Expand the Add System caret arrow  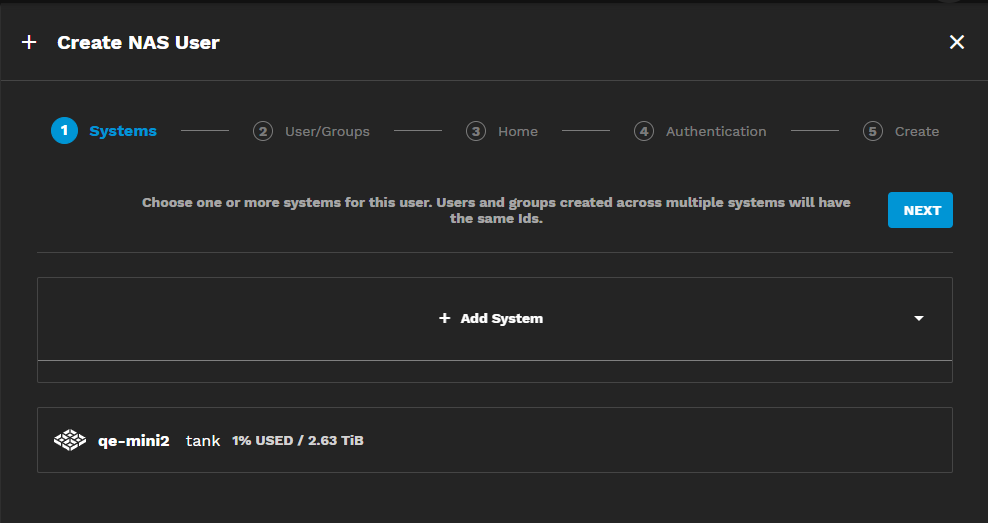[919, 319]
